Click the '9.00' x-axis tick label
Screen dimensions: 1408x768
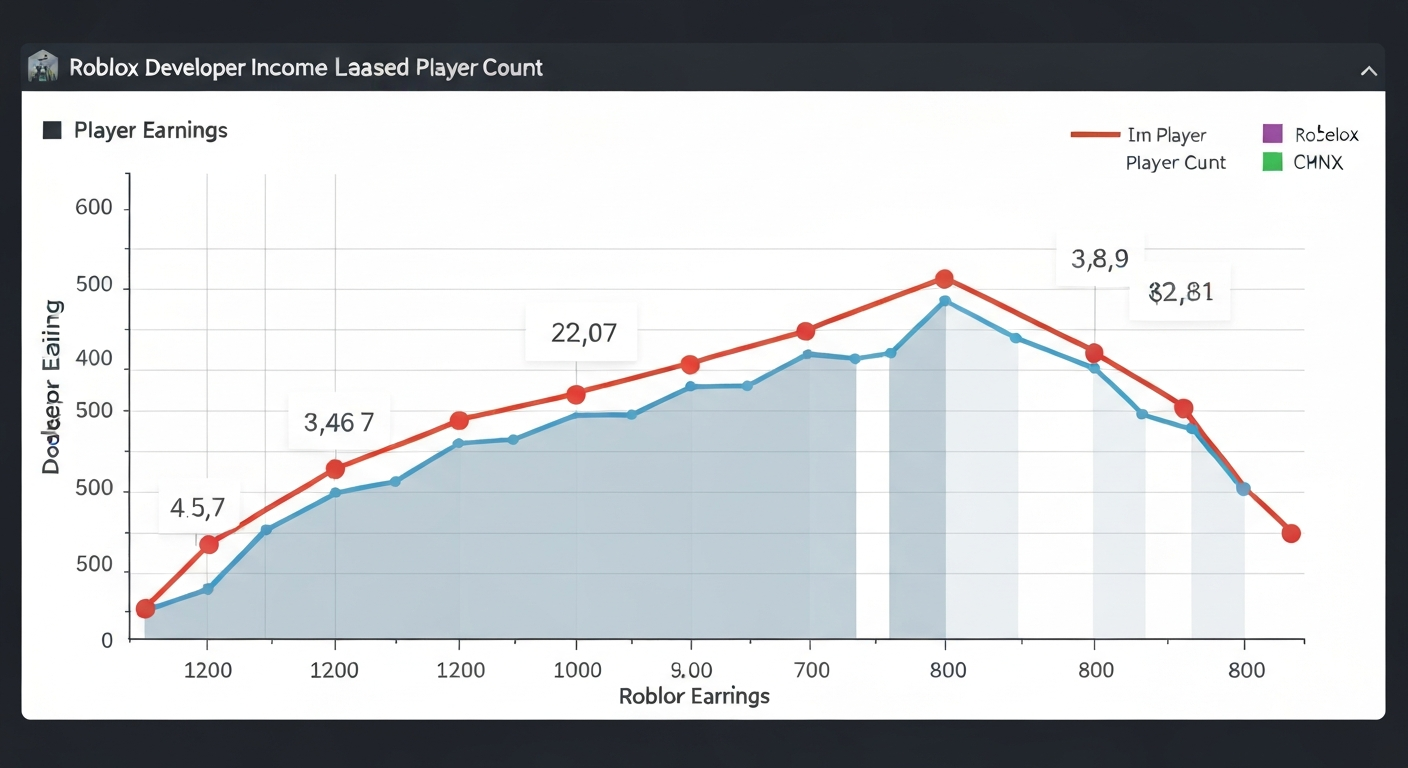pos(691,670)
